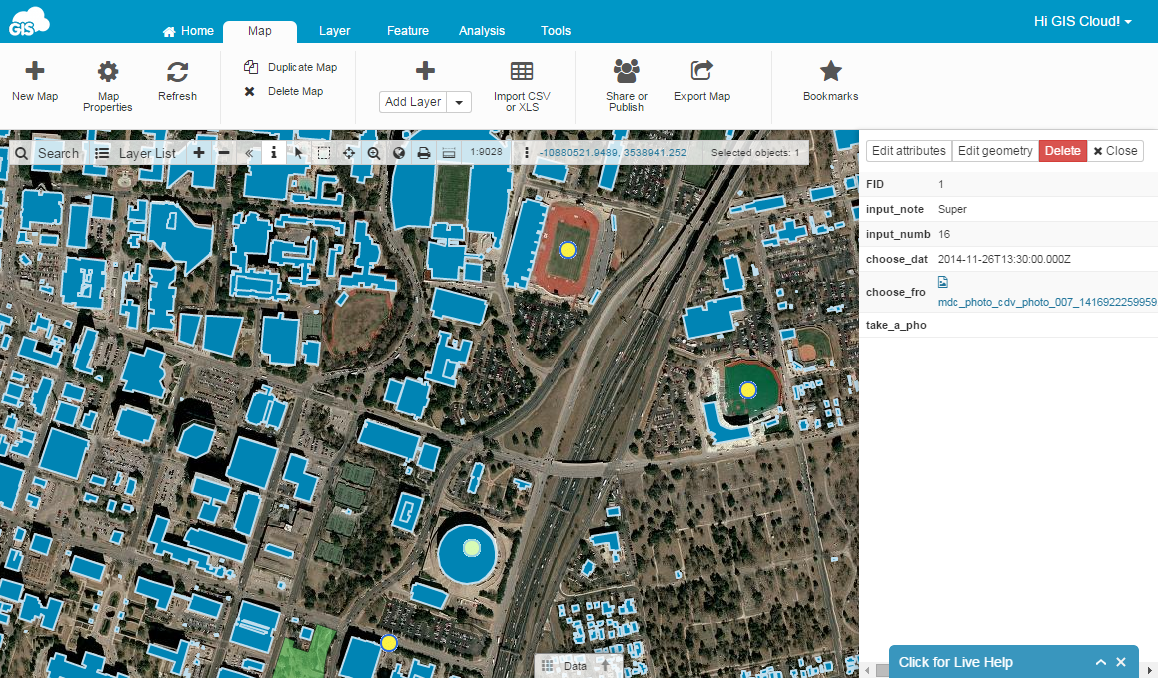Click the image file icon in choose_fro
1158x678 pixels.
tap(943, 282)
